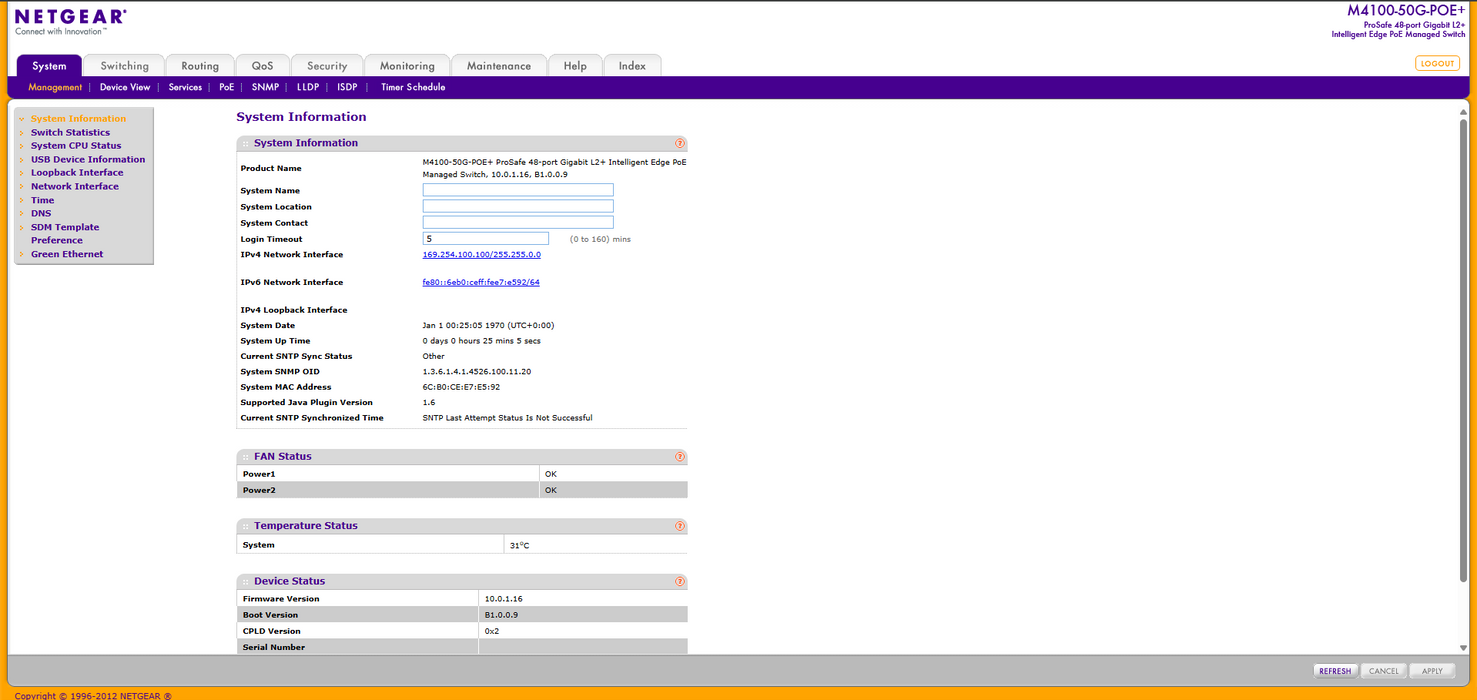Open Time in sidebar

(x=42, y=200)
